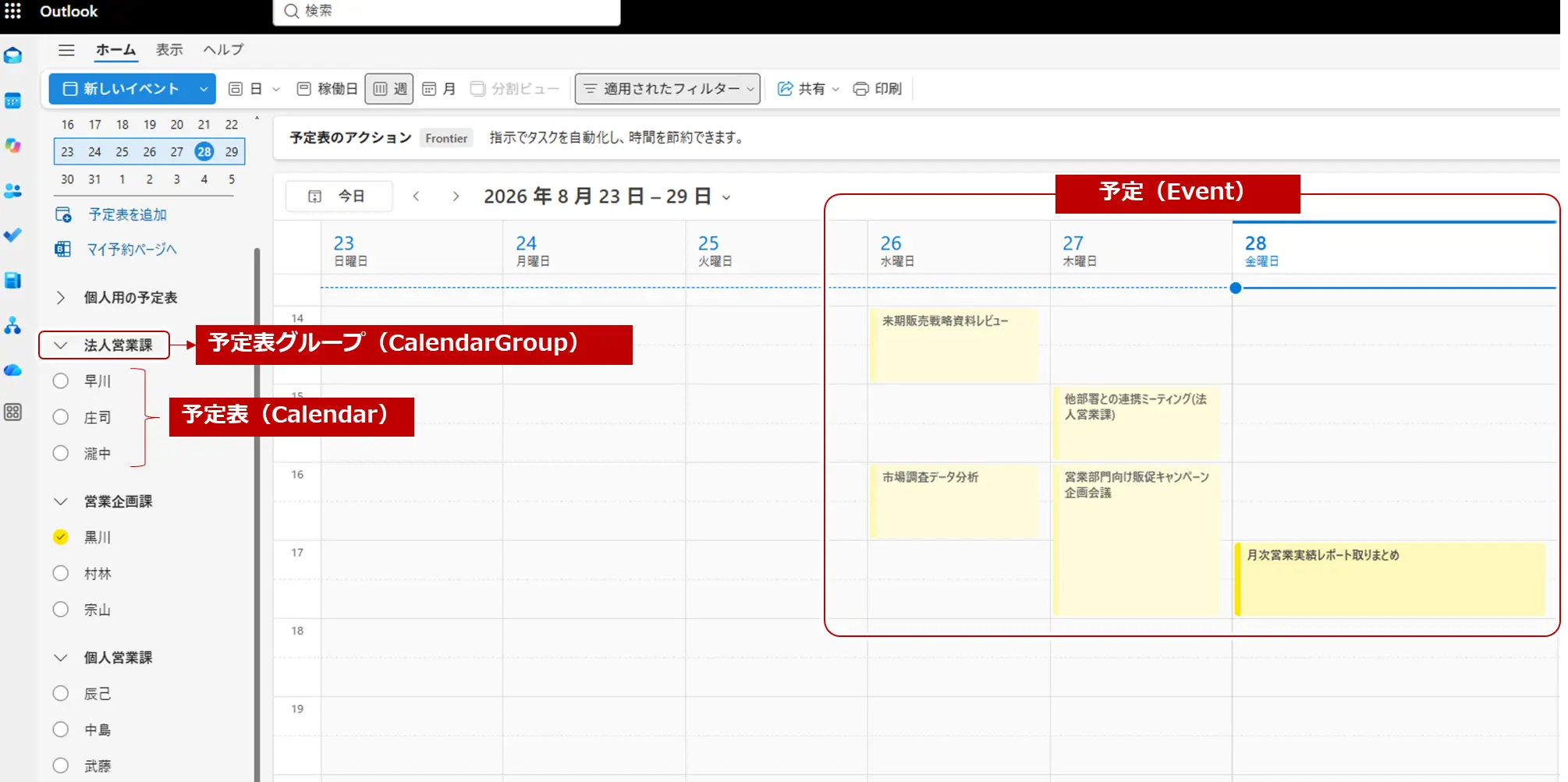Open more apps grid in app rail
This screenshot has height=782, width=1568.
13,412
